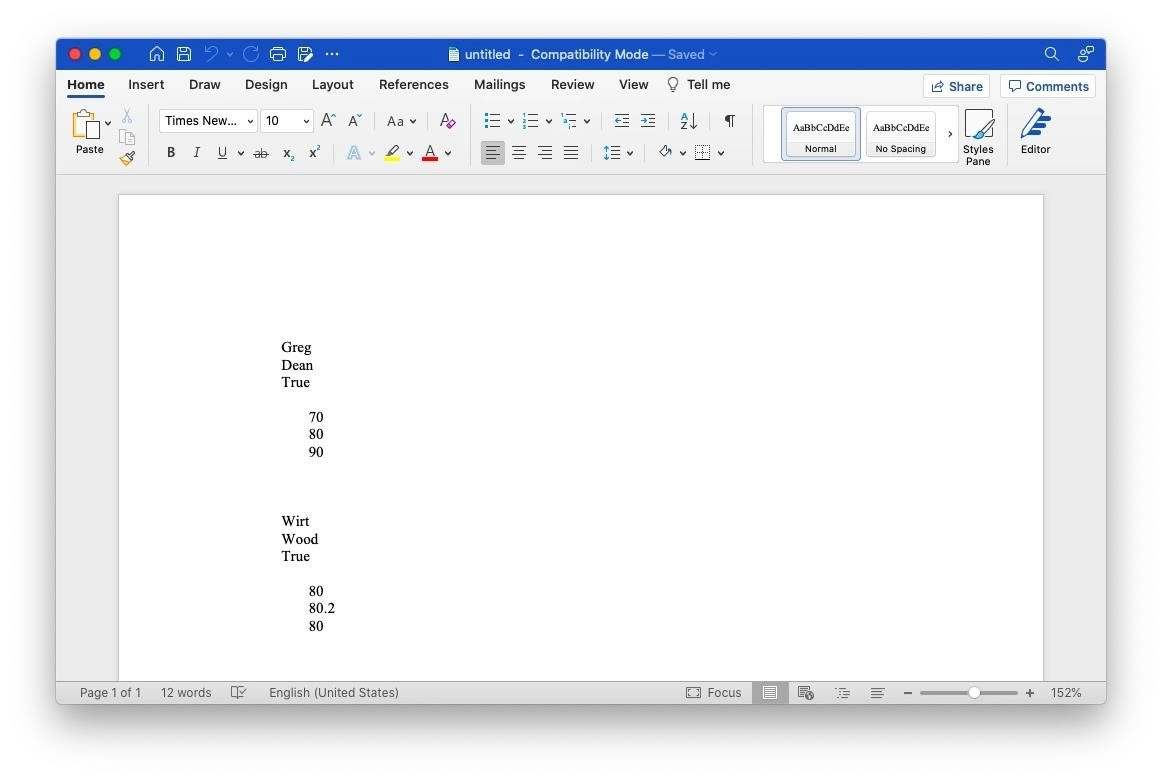Cut selection with scissors icon
Image resolution: width=1162 pixels, height=778 pixels.
click(x=127, y=116)
